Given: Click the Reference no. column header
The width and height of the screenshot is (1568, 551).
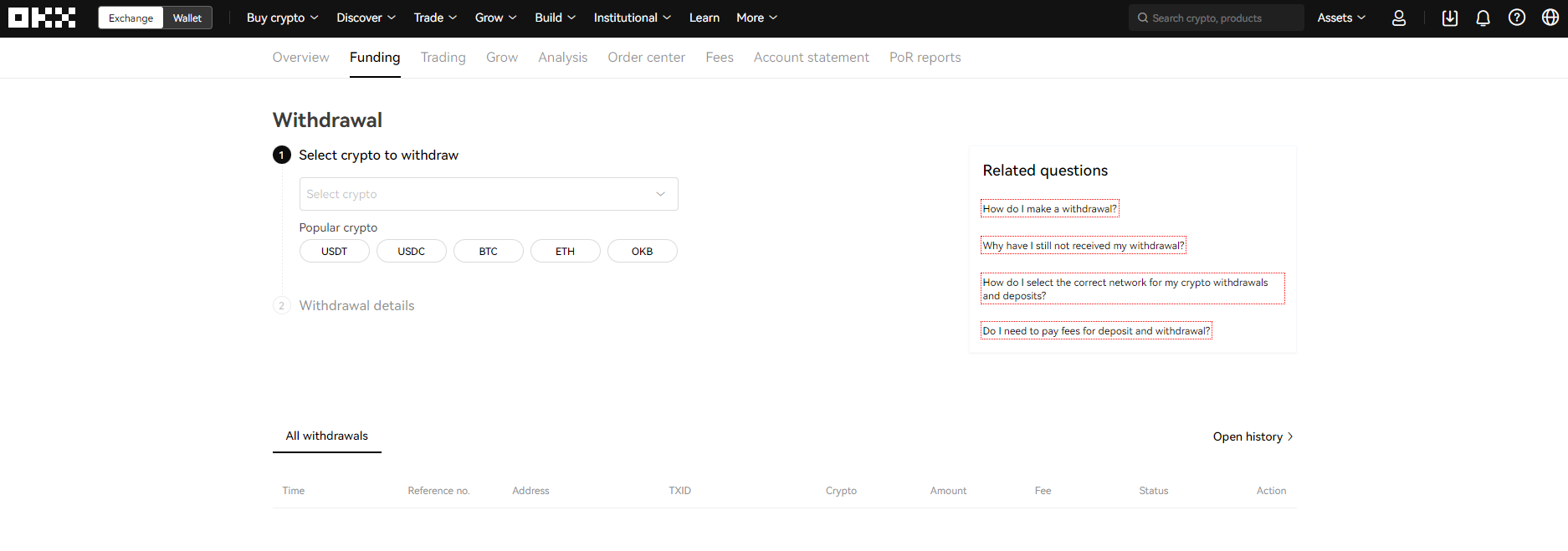Looking at the screenshot, I should click(438, 491).
